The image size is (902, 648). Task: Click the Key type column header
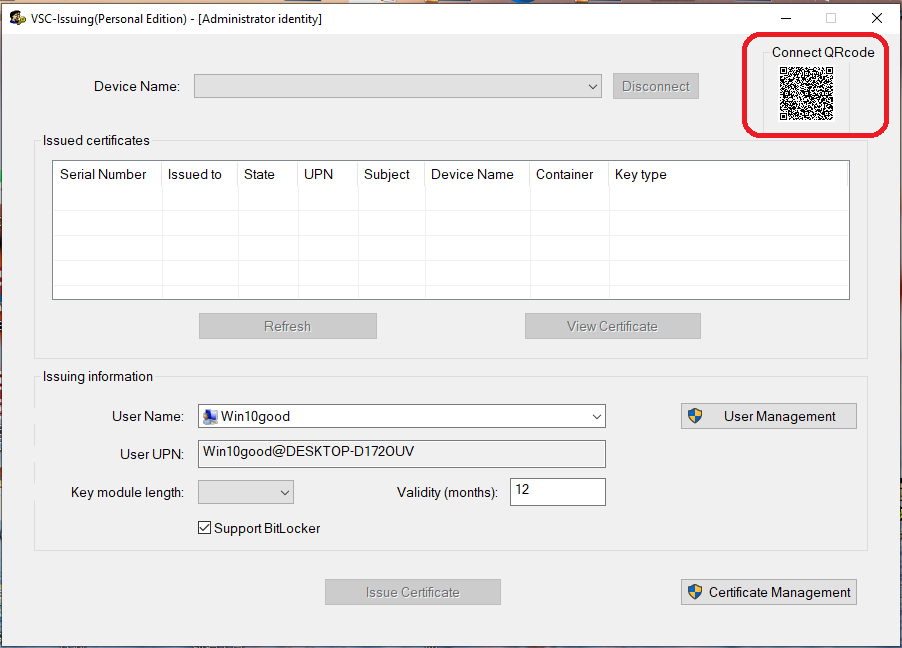[640, 174]
